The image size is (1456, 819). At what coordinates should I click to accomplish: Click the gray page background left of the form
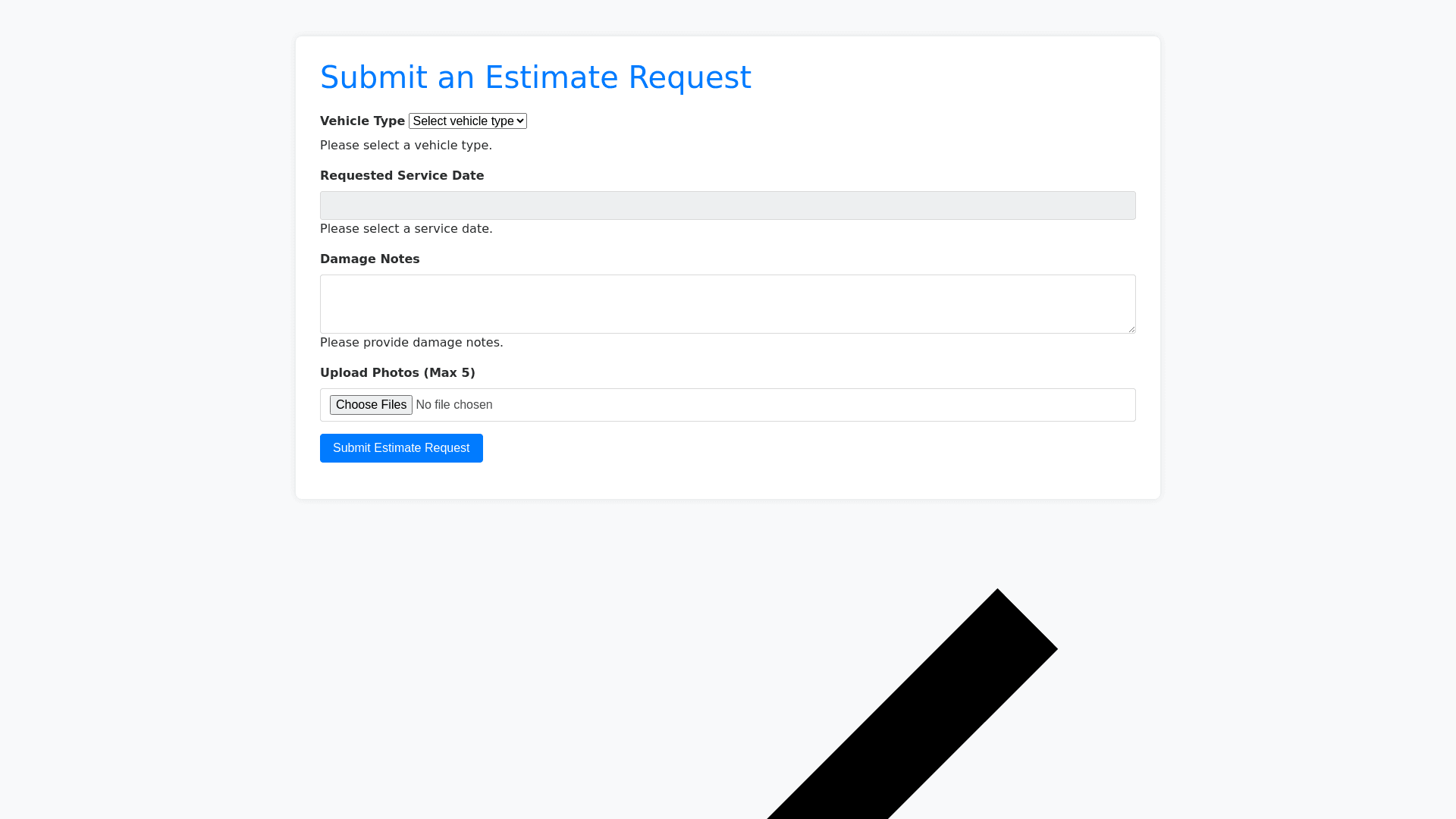tap(144, 303)
